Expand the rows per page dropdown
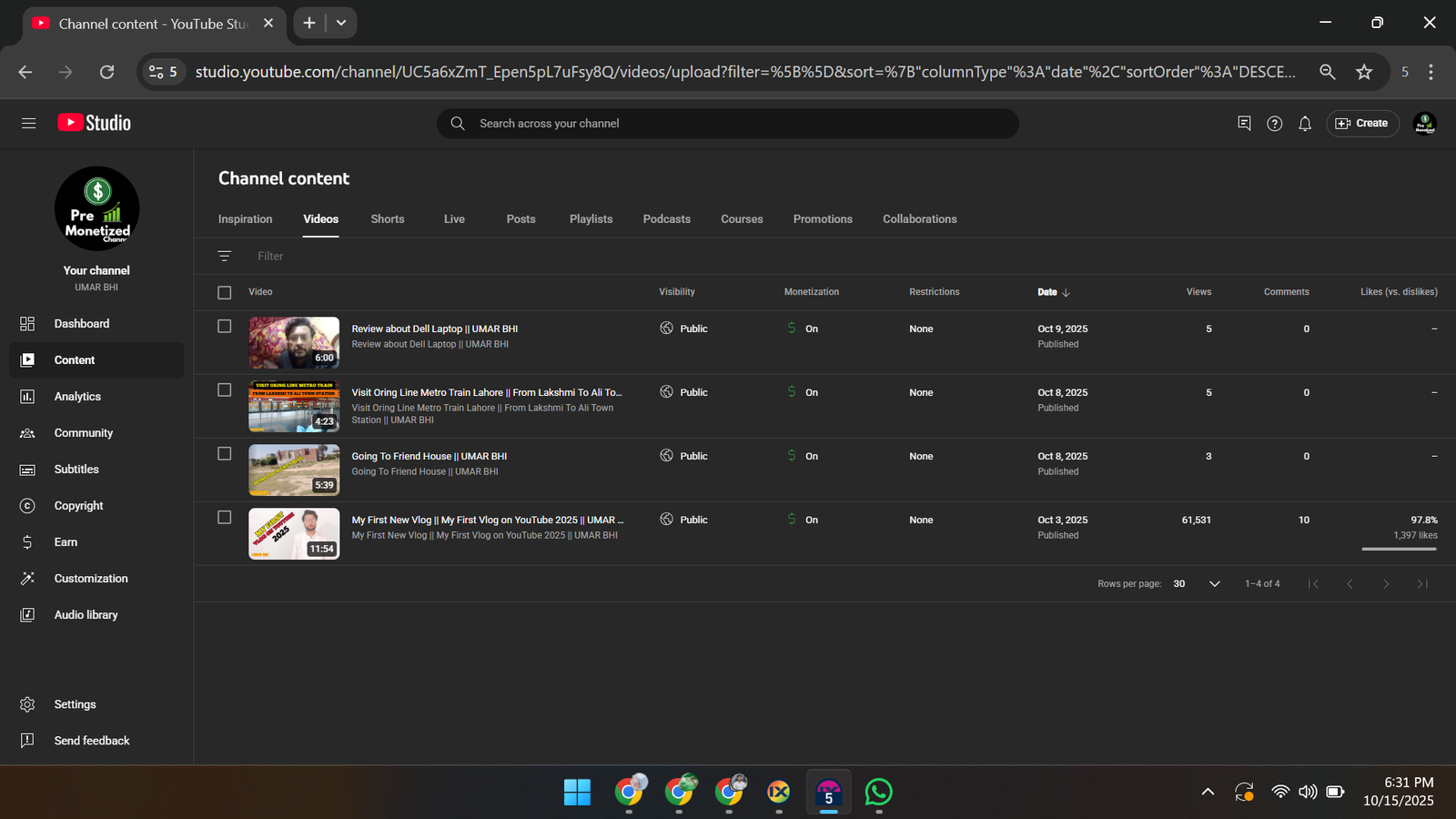Screen dimensions: 1456x819 coord(1214,584)
